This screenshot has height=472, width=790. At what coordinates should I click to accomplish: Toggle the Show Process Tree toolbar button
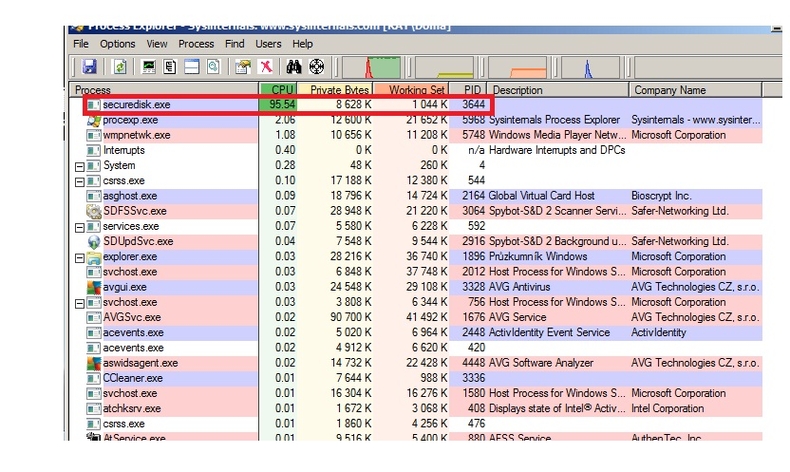(x=170, y=68)
